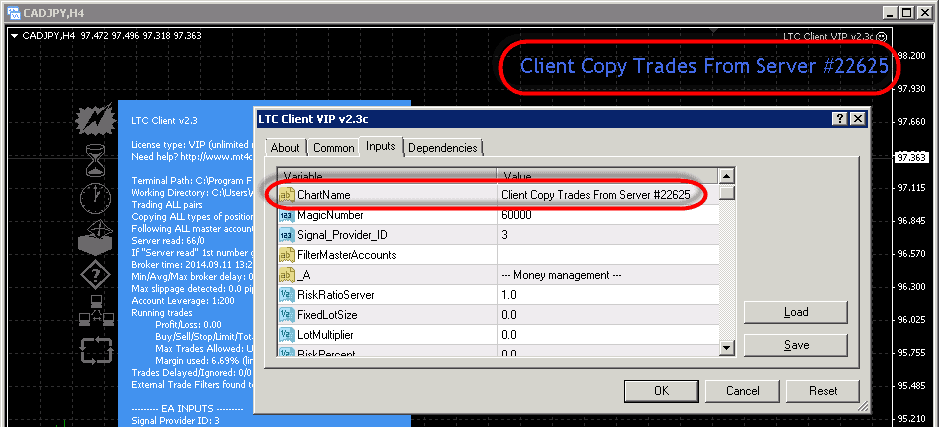Click the networked computers icon
This screenshot has width=939, height=427.
(x=95, y=313)
